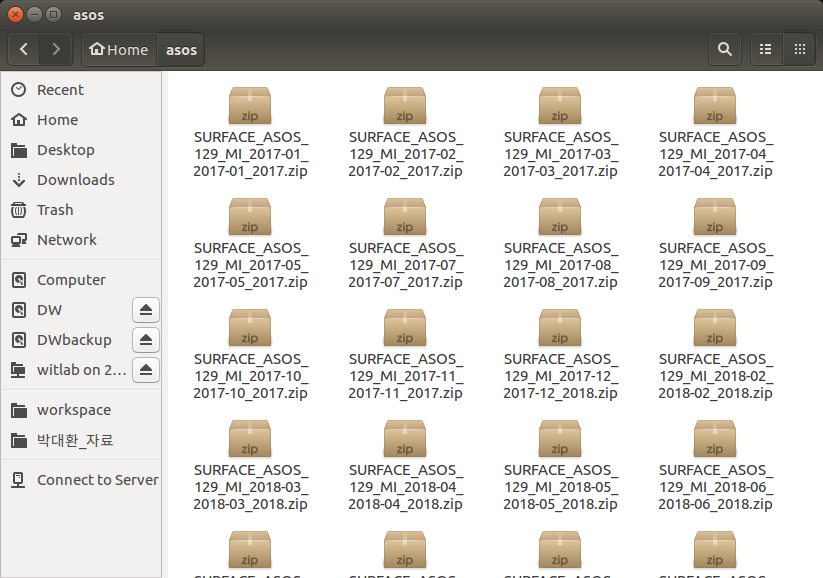Screen dimensions: 823x578
Task: Open the DW drive in the sidebar
Action: tap(67, 310)
